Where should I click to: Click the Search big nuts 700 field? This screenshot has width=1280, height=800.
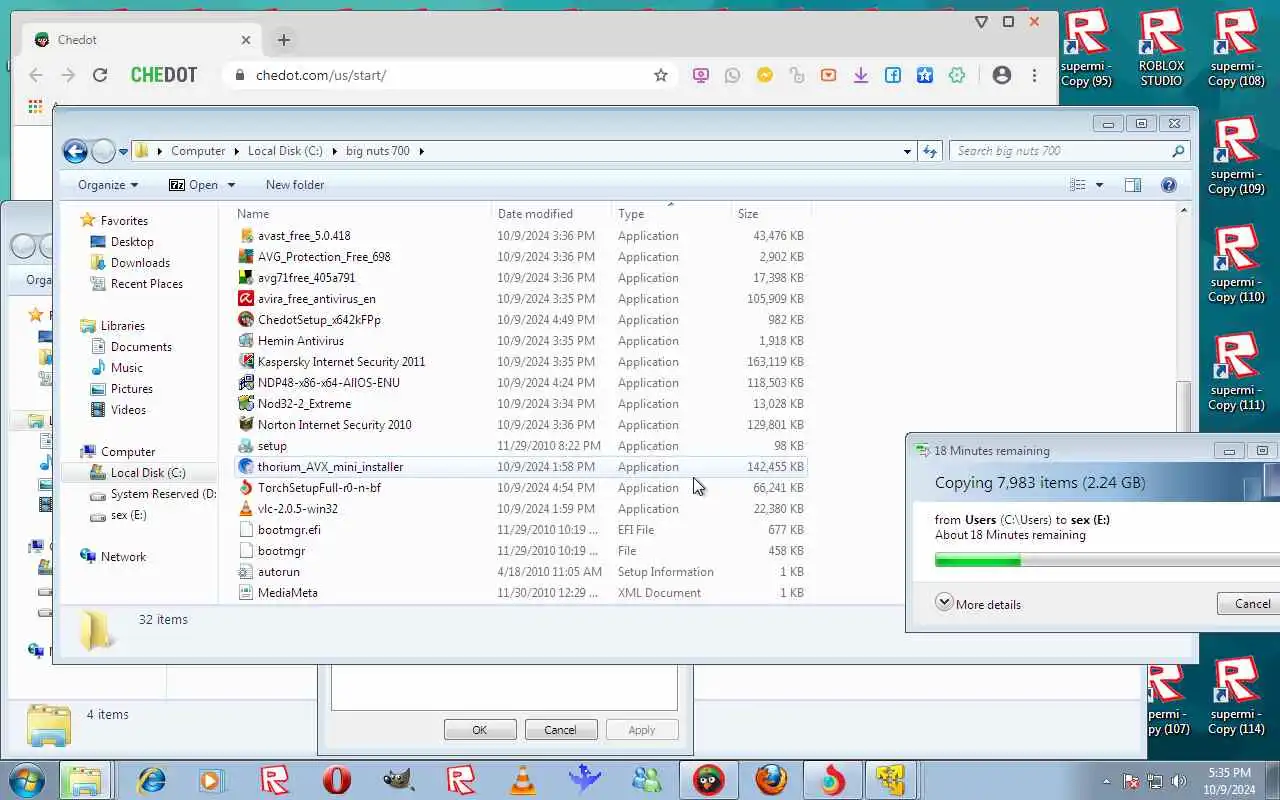1068,151
